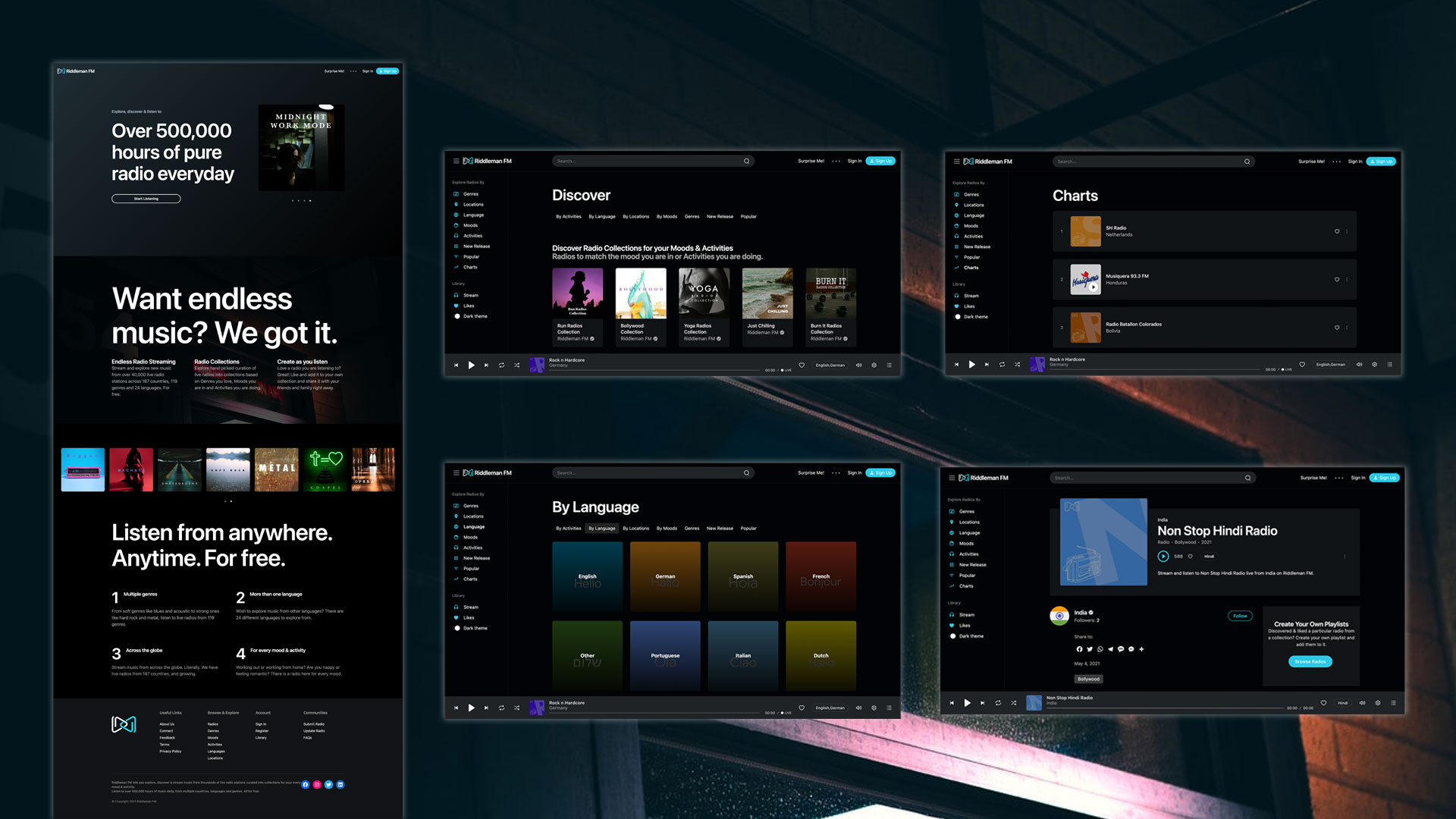Open more options for Radio Batallon Colorados row
The height and width of the screenshot is (819, 1456).
click(x=1347, y=328)
